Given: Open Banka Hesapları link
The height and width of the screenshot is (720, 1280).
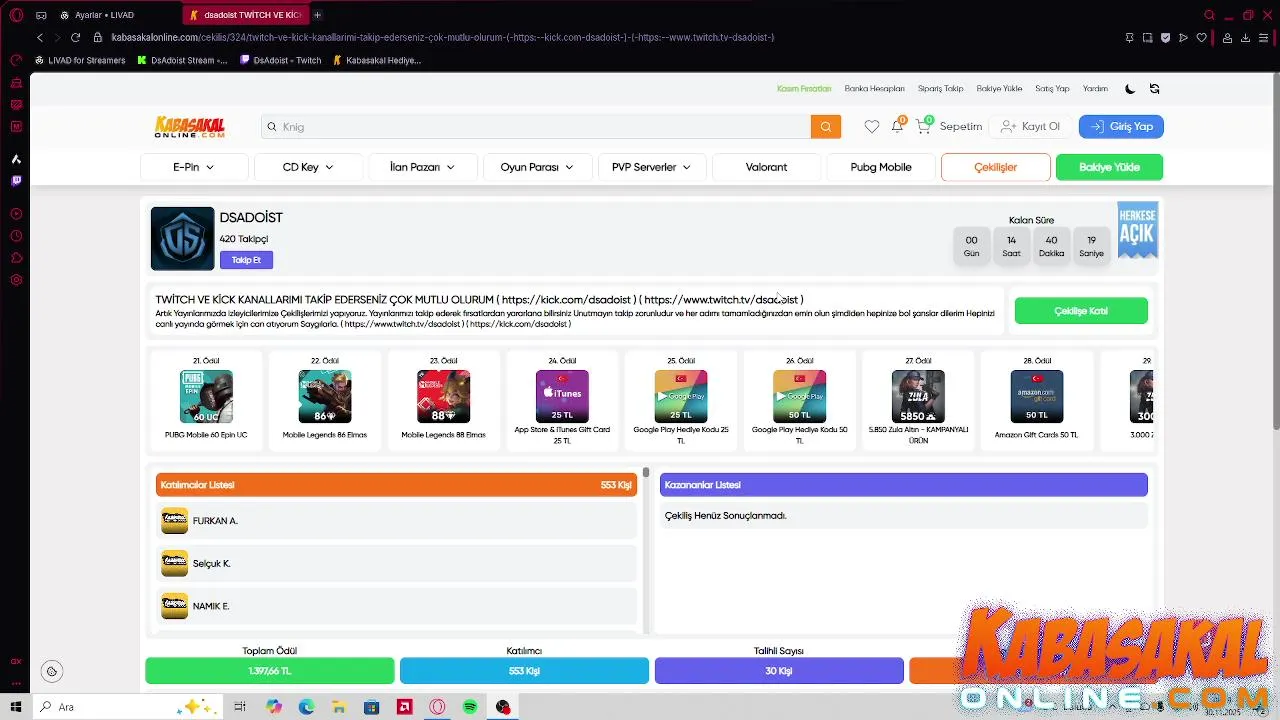Looking at the screenshot, I should pyautogui.click(x=874, y=89).
